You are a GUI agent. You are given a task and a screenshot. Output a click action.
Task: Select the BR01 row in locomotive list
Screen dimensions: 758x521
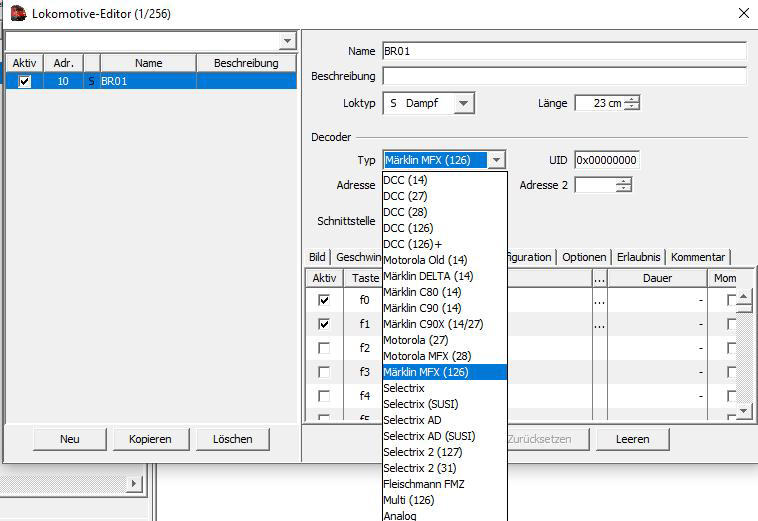coord(150,81)
